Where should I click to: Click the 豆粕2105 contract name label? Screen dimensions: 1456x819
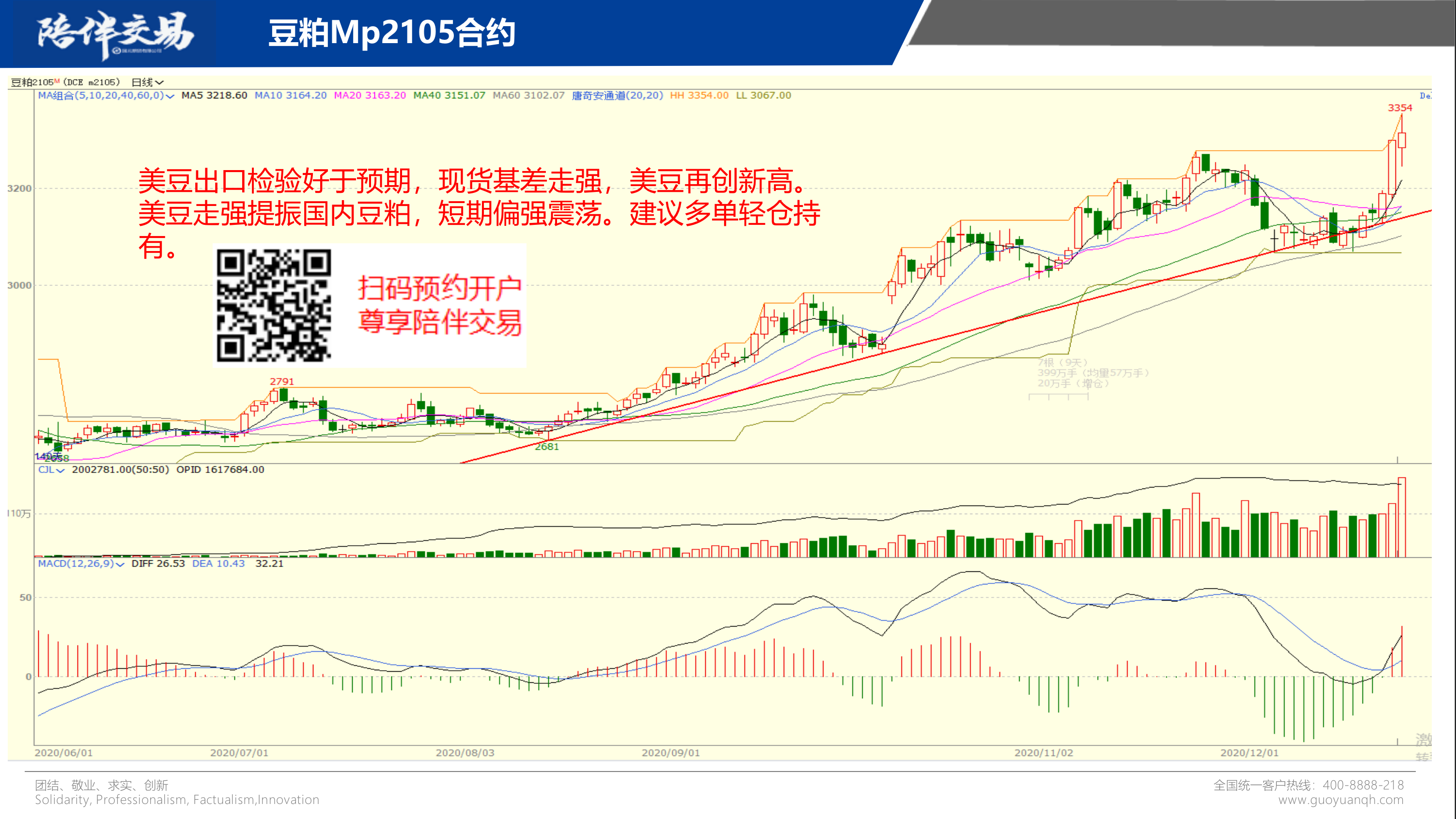tap(31, 82)
